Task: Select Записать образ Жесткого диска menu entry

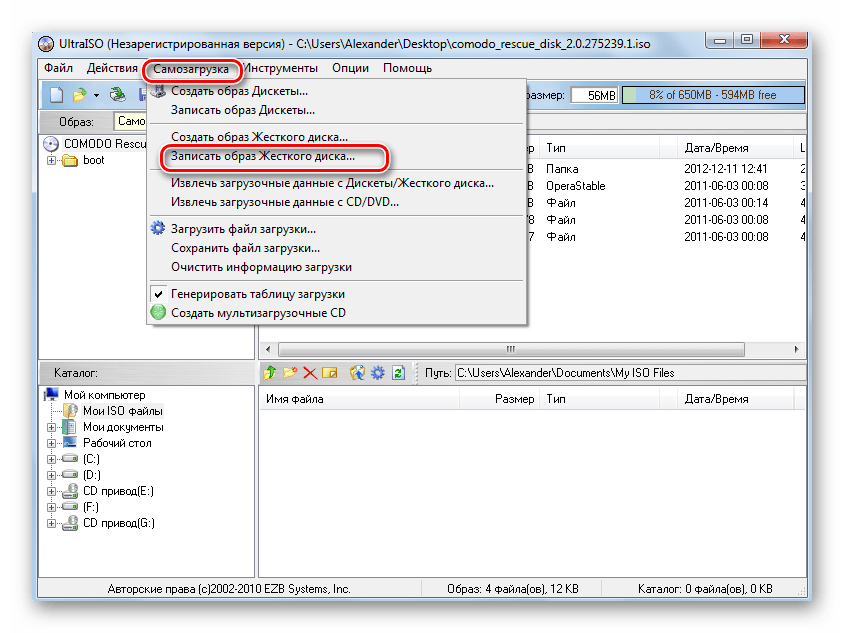Action: (x=262, y=157)
